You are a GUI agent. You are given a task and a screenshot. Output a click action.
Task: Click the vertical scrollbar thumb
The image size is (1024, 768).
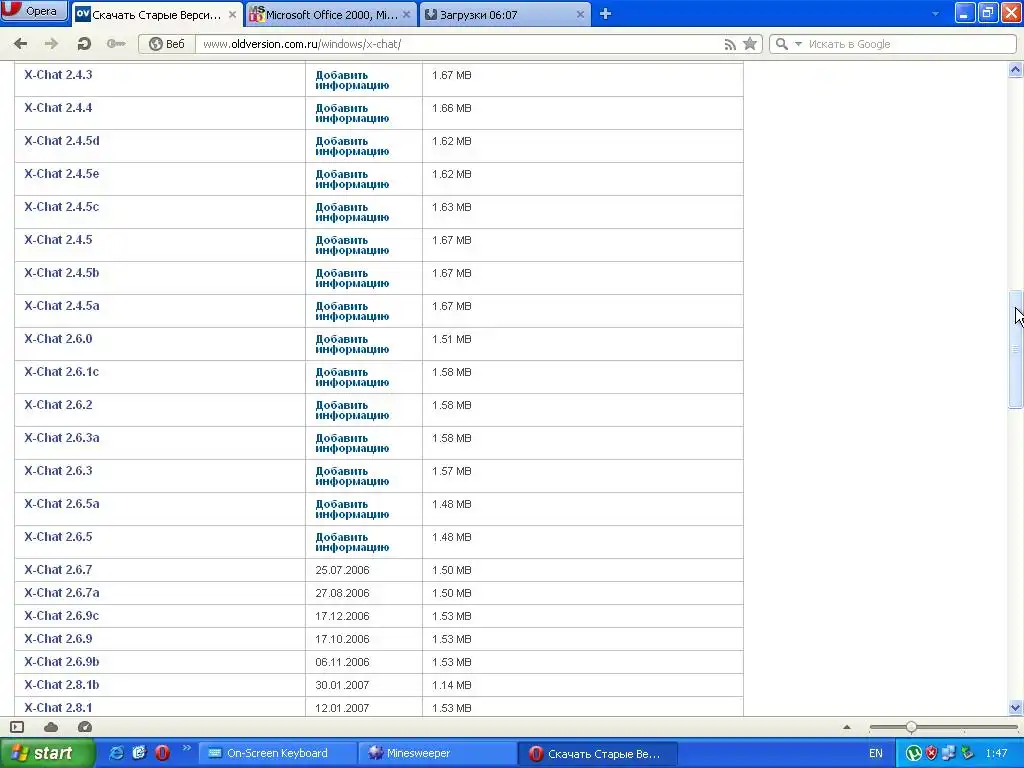pos(1016,349)
